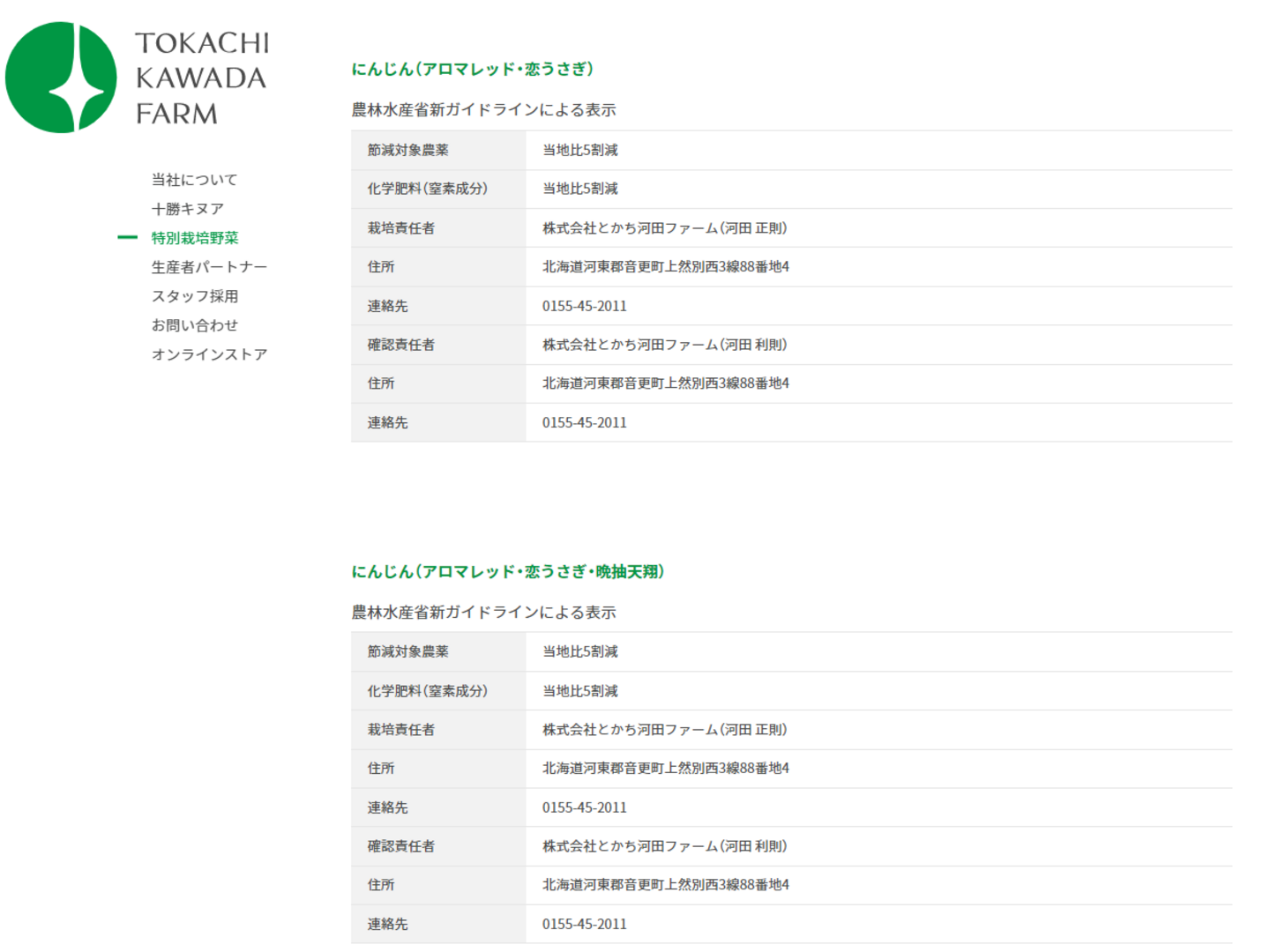Open the 生産者パートナー page

[x=209, y=267]
